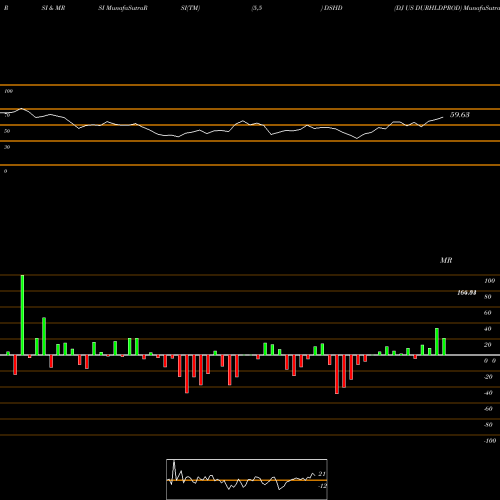Viewport: 500px width, 500px height.
Task: Click the RSI axis label 70
Action: tap(7, 115)
